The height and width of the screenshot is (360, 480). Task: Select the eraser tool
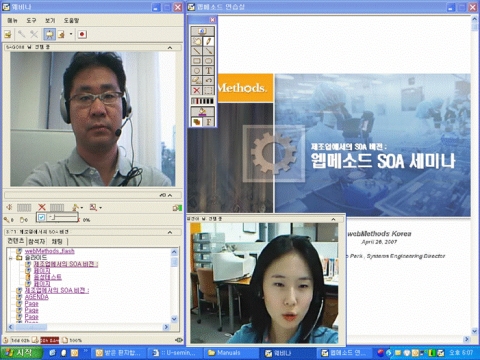point(197,80)
